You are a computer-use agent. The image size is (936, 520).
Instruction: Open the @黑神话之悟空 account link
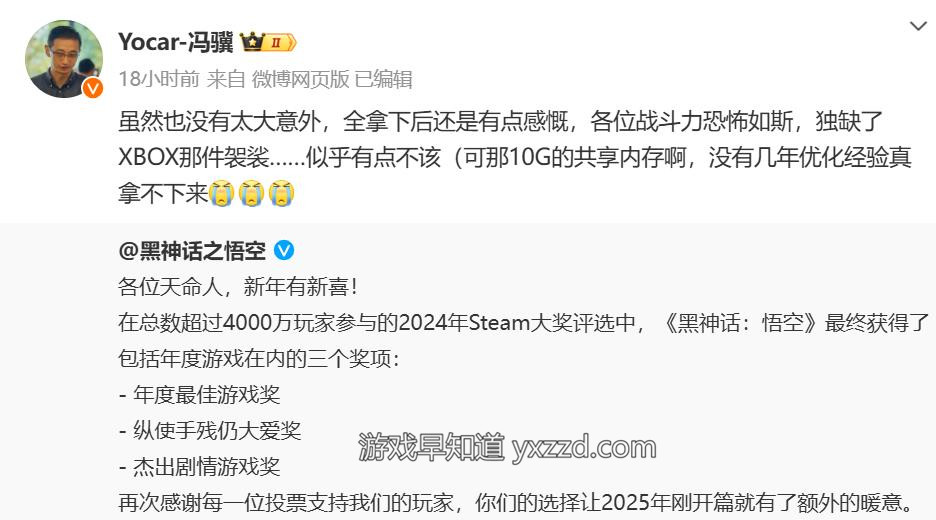[x=192, y=251]
